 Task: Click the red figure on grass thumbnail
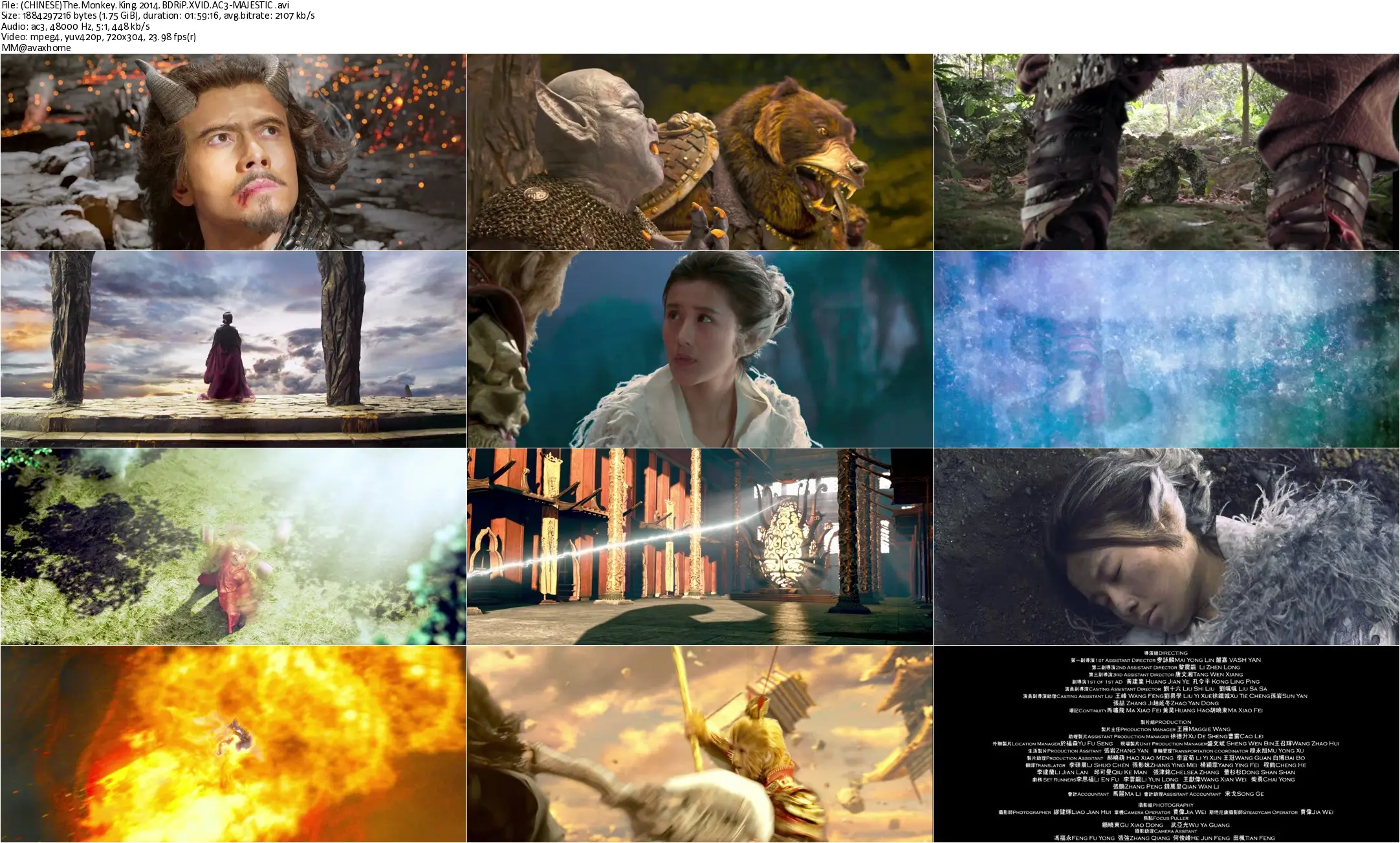click(233, 547)
